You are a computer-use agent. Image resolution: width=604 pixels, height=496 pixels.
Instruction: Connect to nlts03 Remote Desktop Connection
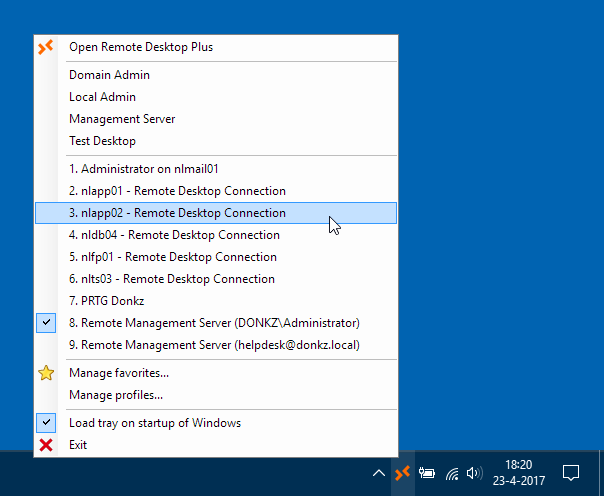216,279
